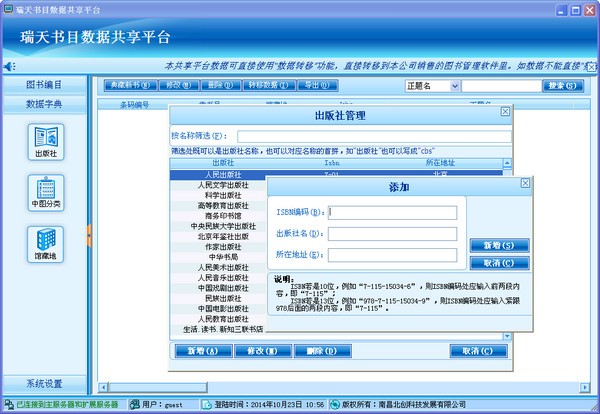Click 取消(C) in the 添加 dialog
Viewport: 600px width, 414px height.
coord(500,263)
